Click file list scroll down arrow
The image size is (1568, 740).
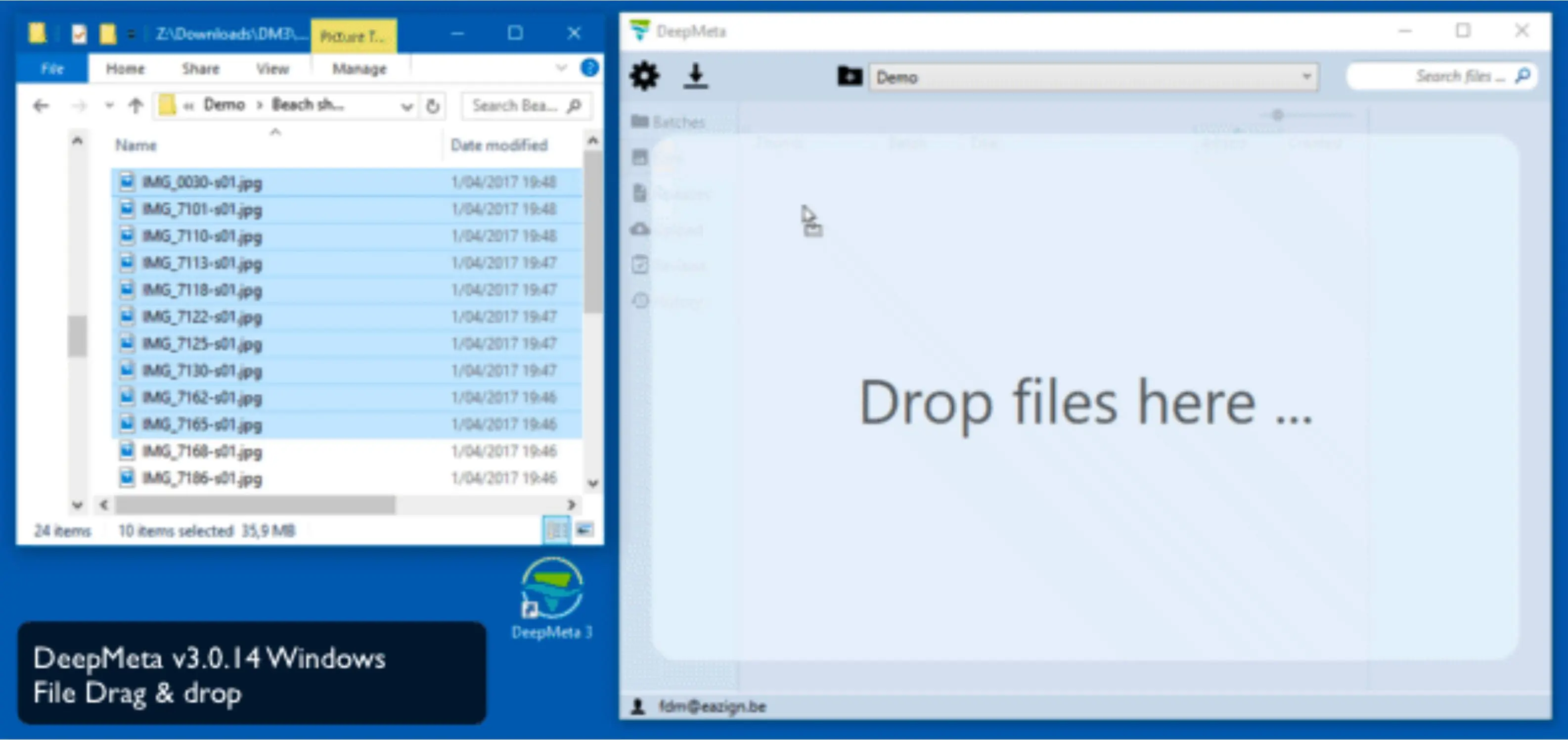click(x=593, y=484)
